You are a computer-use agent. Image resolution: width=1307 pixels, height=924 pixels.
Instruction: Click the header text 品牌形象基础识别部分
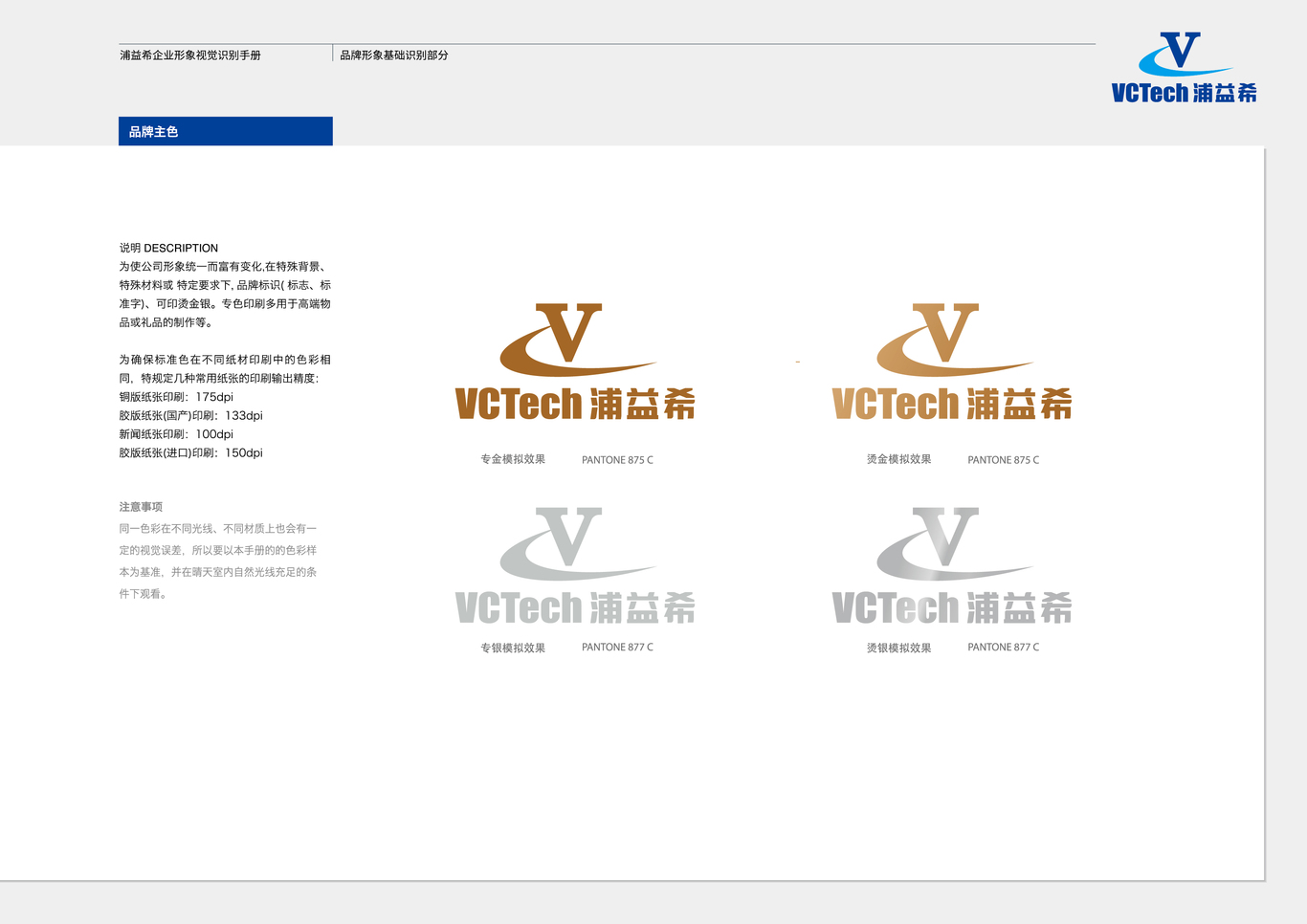(x=394, y=55)
